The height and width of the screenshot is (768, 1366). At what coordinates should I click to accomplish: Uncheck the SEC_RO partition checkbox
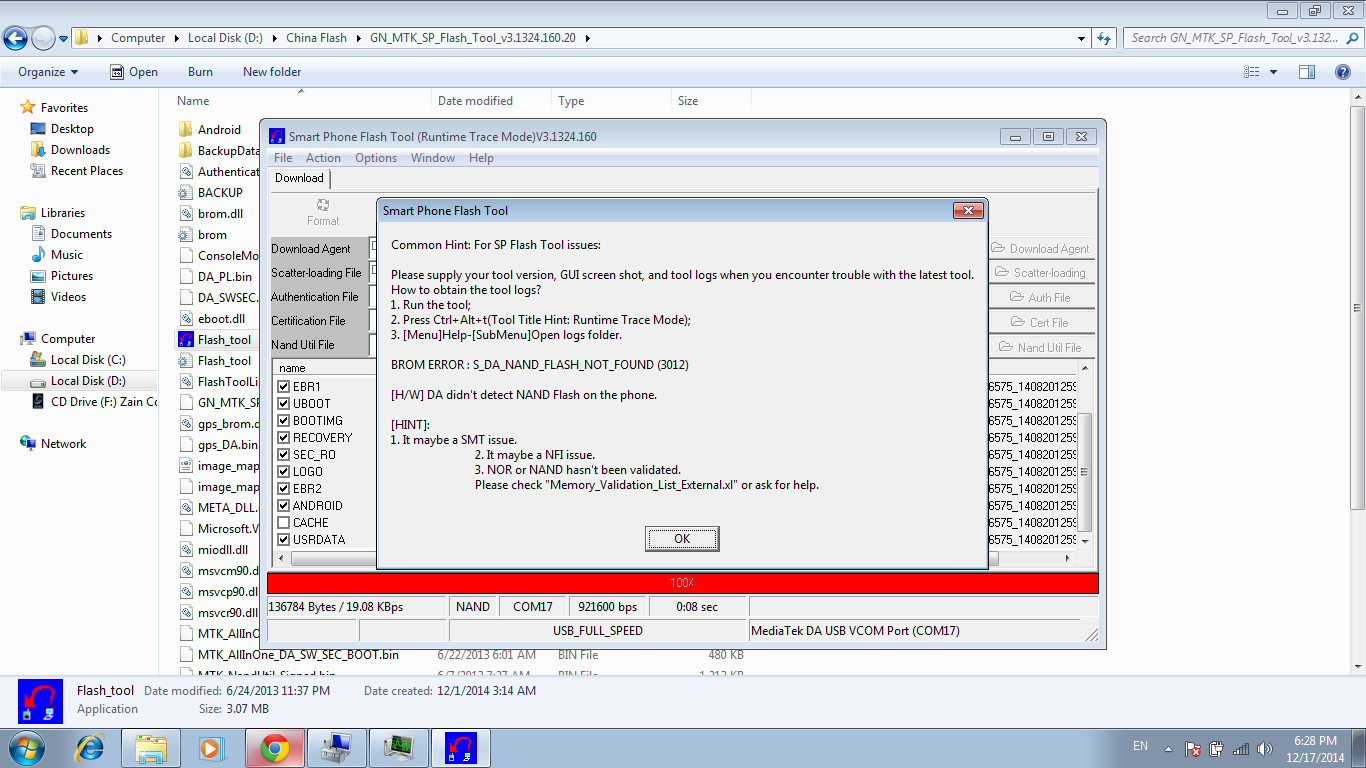point(284,454)
